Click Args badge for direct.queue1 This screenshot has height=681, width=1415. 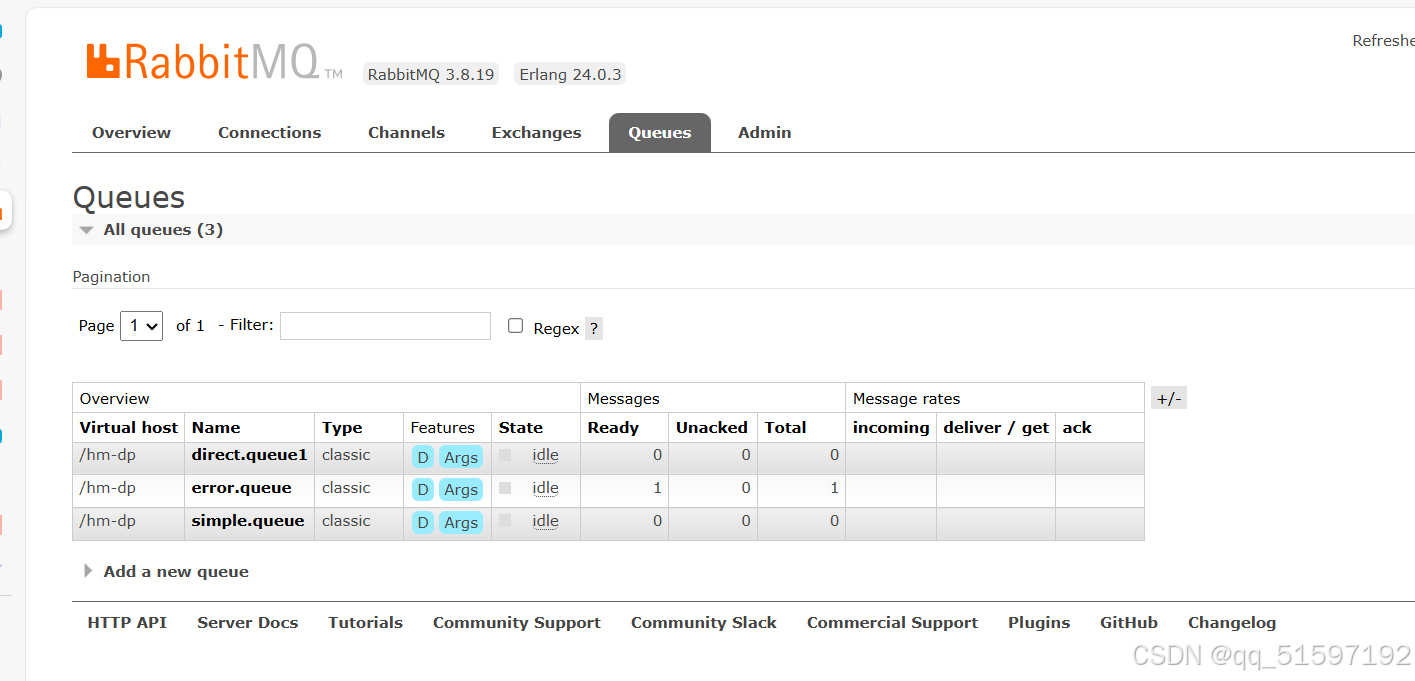(461, 457)
